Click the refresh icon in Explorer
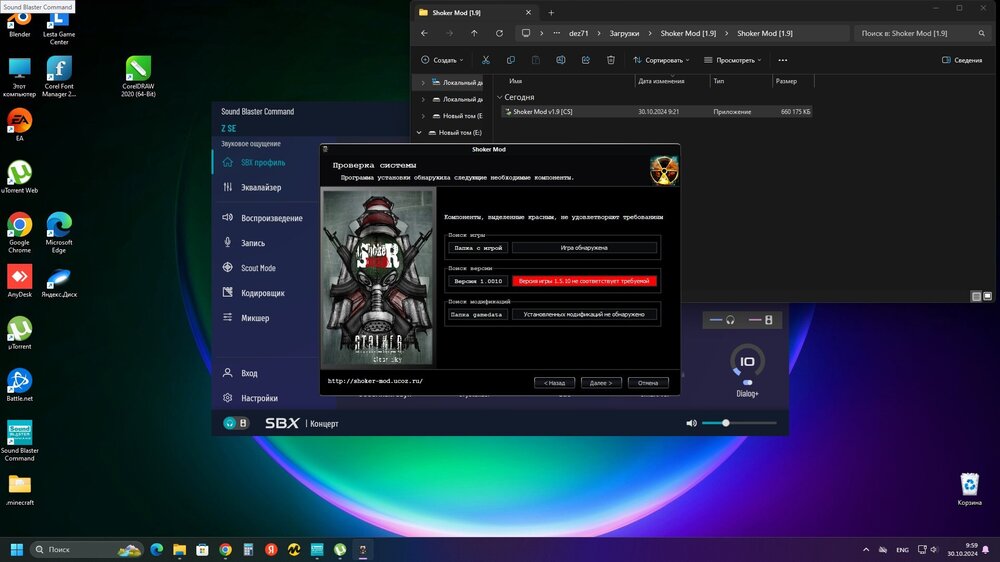Screen dimensions: 1000x562 499,33
